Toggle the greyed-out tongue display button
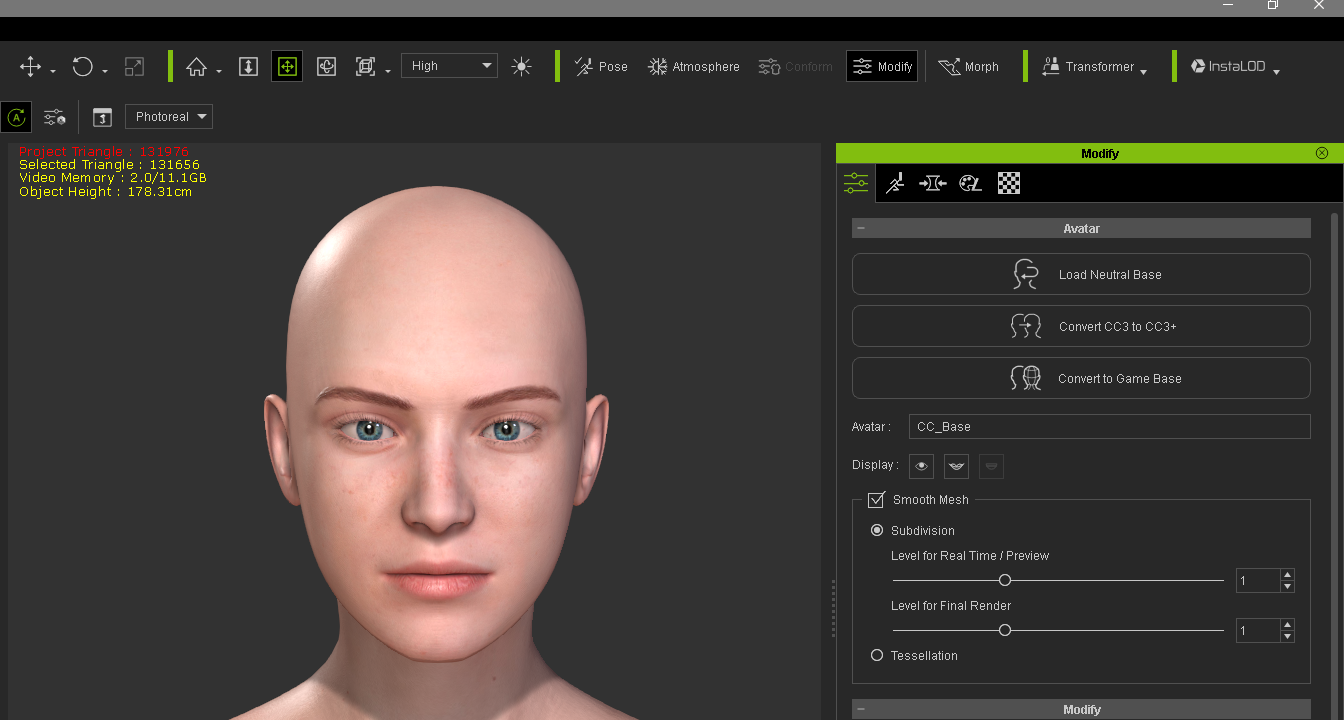The image size is (1344, 720). point(991,466)
